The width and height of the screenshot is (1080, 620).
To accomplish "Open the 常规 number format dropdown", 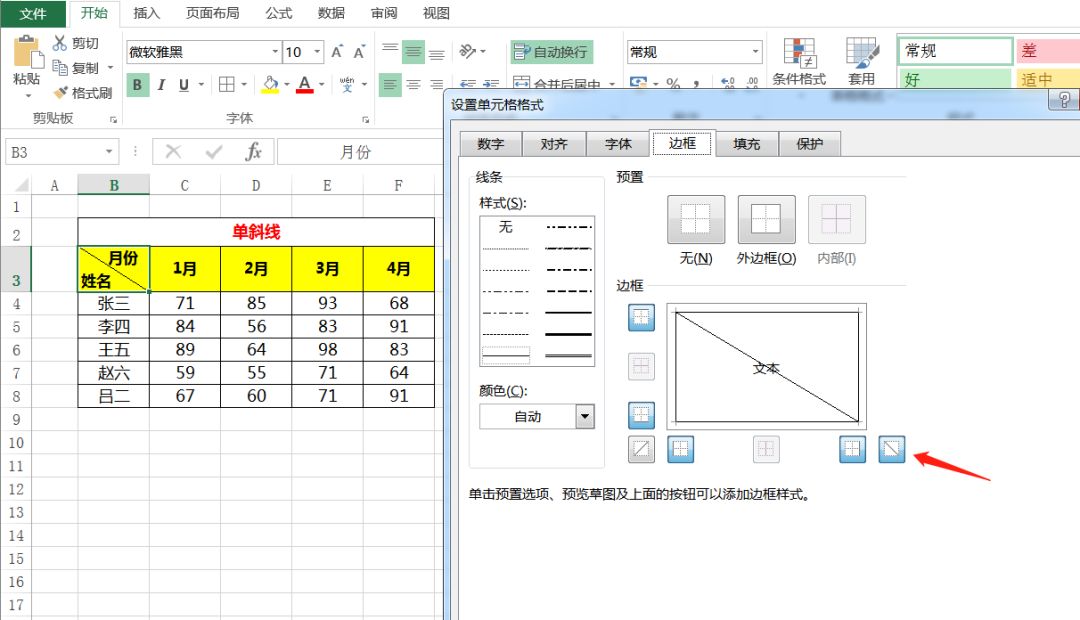I will (x=755, y=51).
